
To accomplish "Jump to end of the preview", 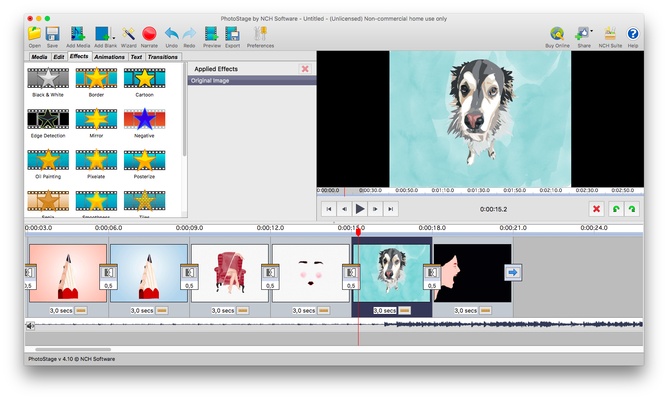I will point(391,209).
